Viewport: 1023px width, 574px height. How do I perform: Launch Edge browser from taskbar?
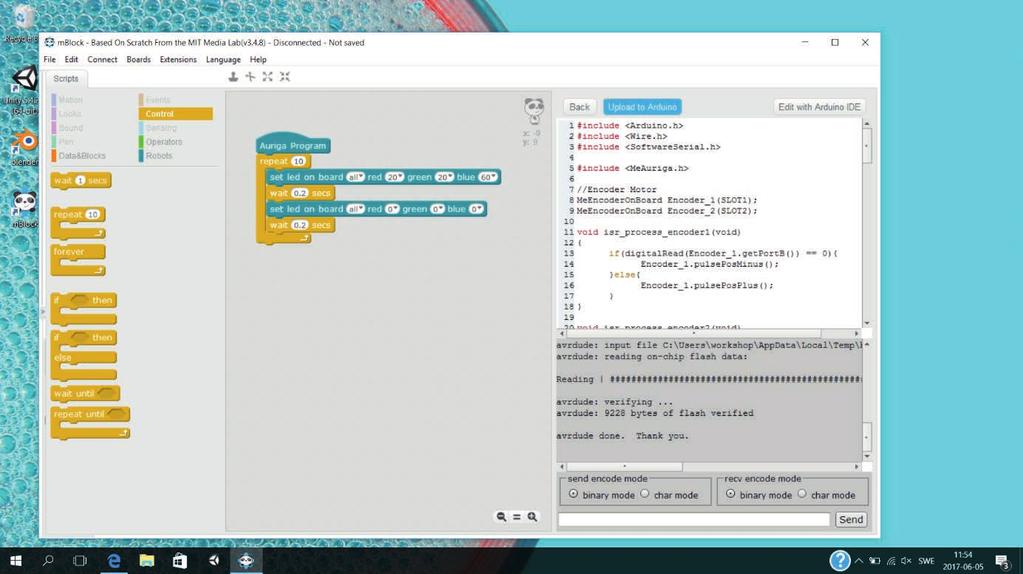[x=114, y=560]
